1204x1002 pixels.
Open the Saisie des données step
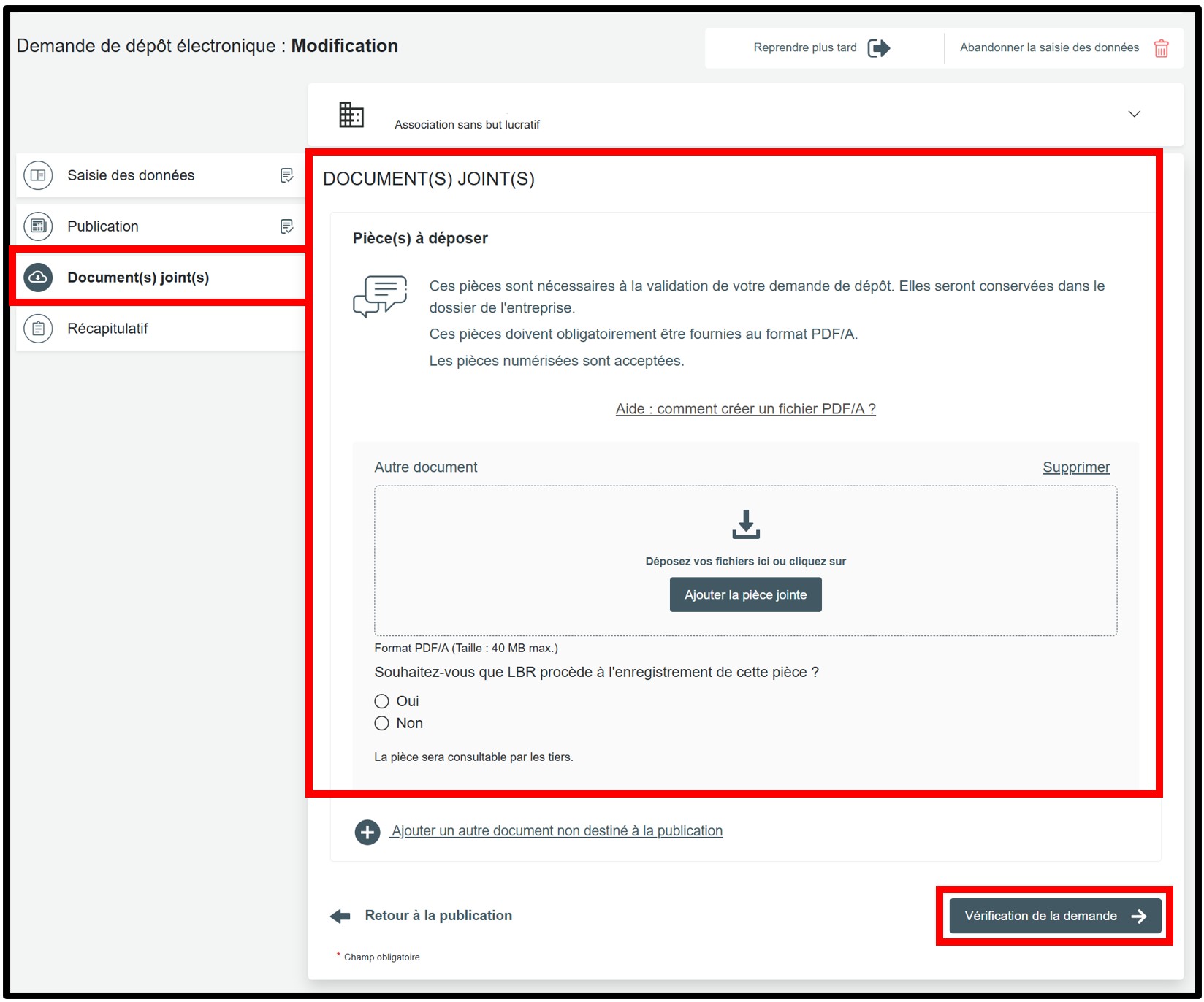pyautogui.click(x=131, y=175)
